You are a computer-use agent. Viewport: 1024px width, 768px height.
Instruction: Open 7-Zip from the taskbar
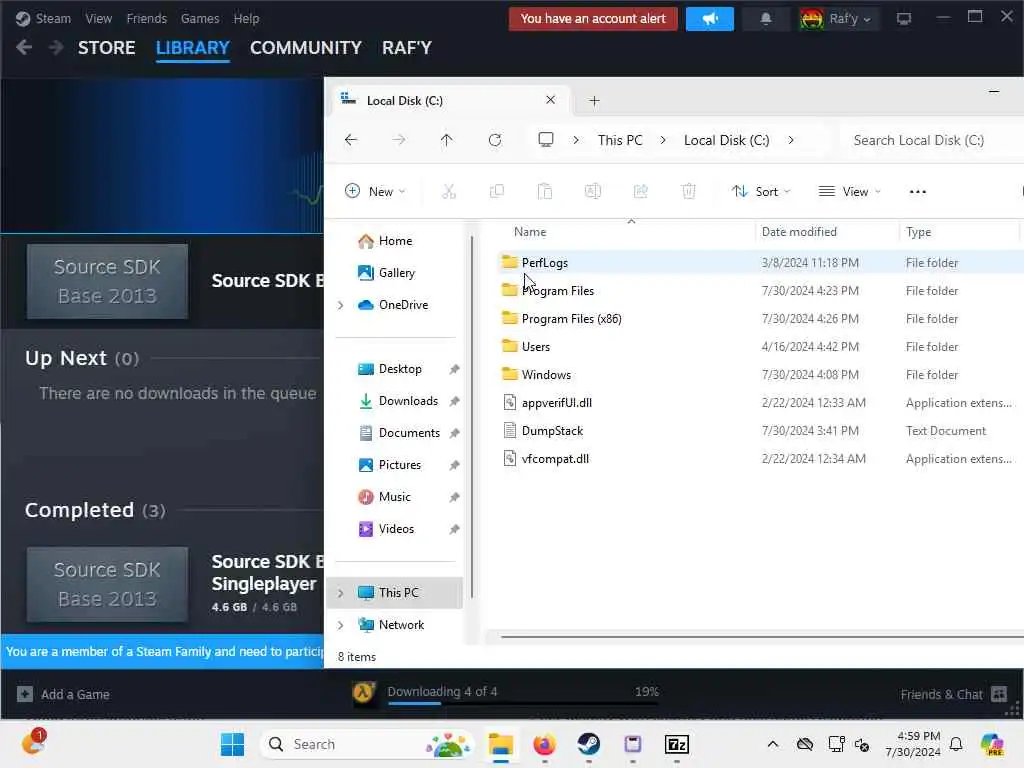(677, 744)
